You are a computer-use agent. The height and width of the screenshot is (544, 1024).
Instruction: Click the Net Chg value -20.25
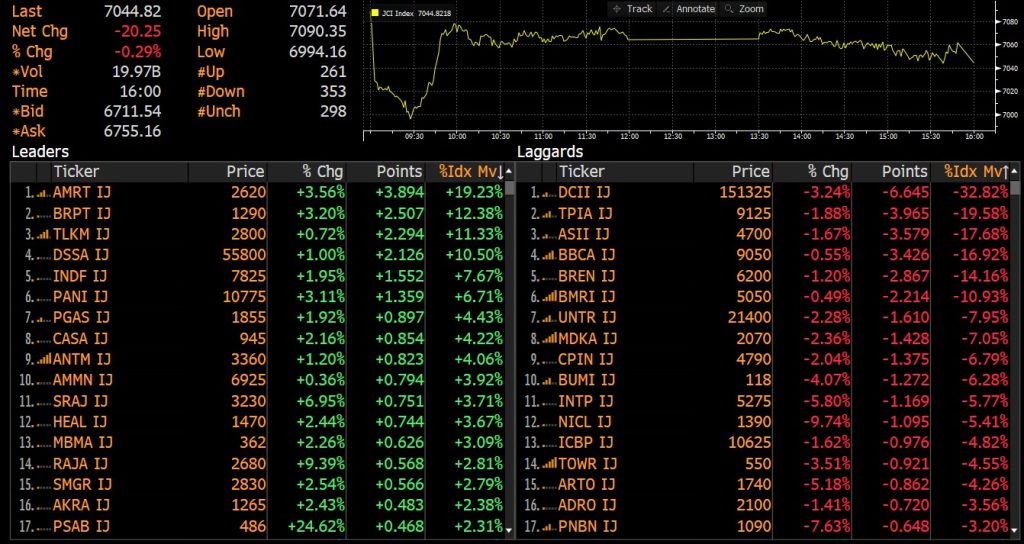tap(137, 31)
